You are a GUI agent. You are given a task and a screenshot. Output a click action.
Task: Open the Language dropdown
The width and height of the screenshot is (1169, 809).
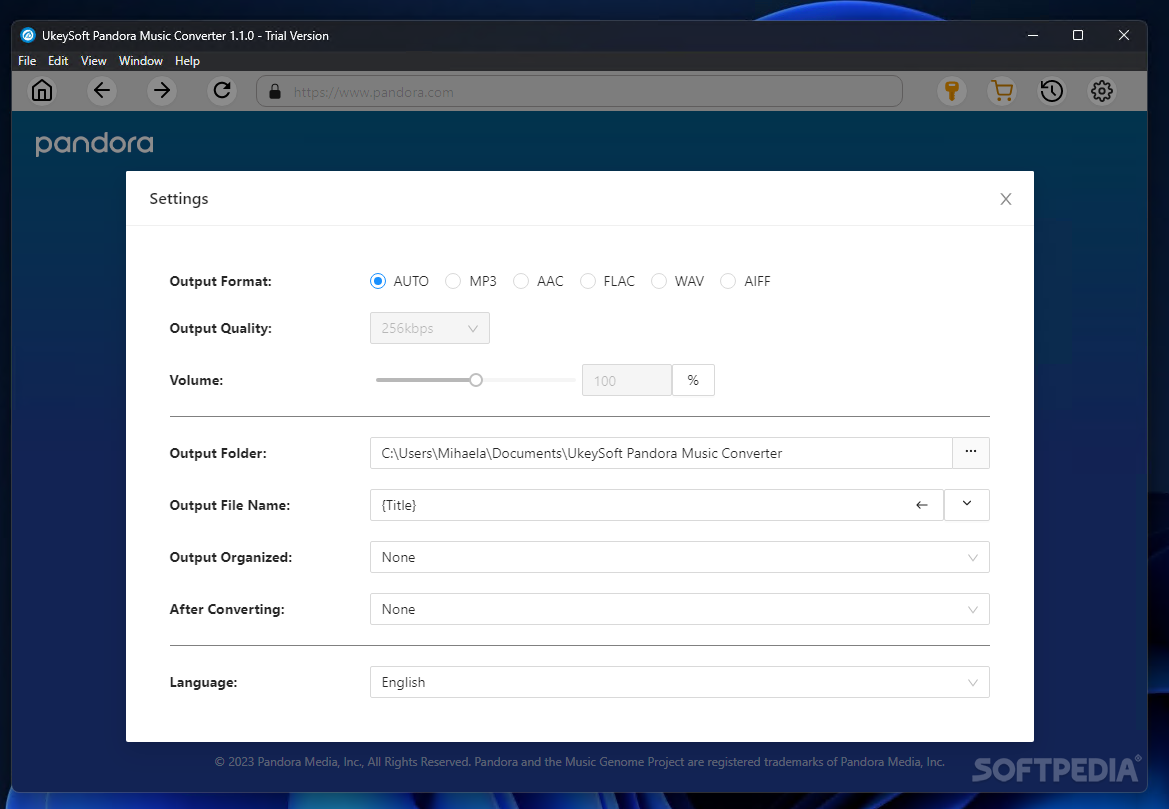(679, 682)
